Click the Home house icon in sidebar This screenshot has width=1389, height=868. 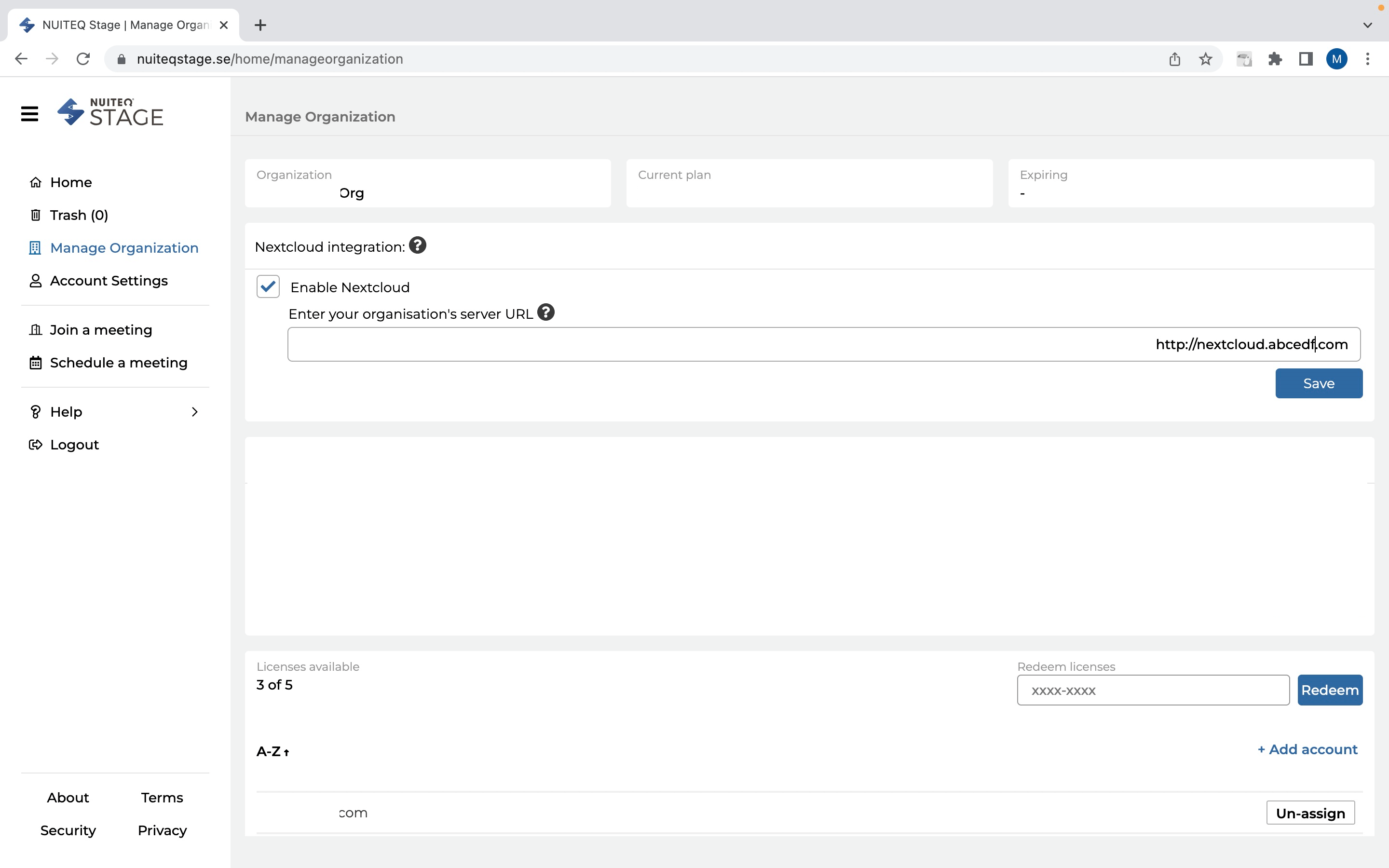click(x=36, y=182)
